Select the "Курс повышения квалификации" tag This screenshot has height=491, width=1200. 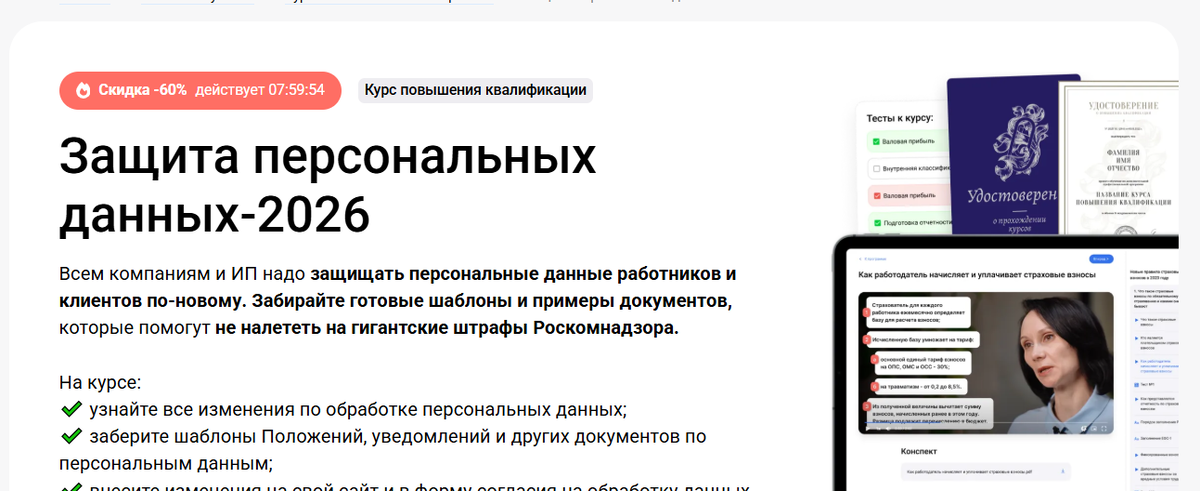pyautogui.click(x=475, y=90)
